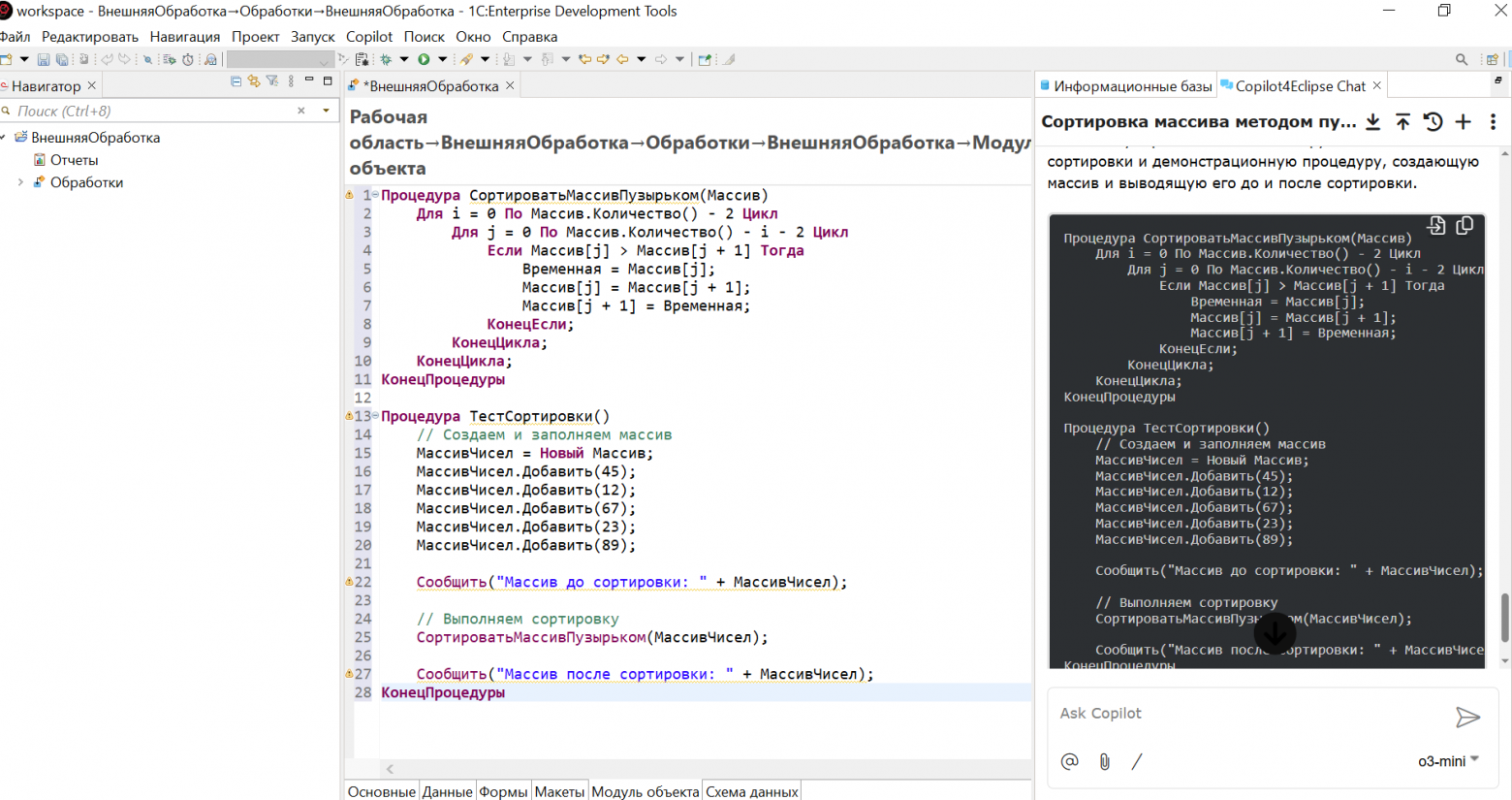Screen dimensions: 1512x800
Task: Download the current chat conversation
Action: point(1373,121)
